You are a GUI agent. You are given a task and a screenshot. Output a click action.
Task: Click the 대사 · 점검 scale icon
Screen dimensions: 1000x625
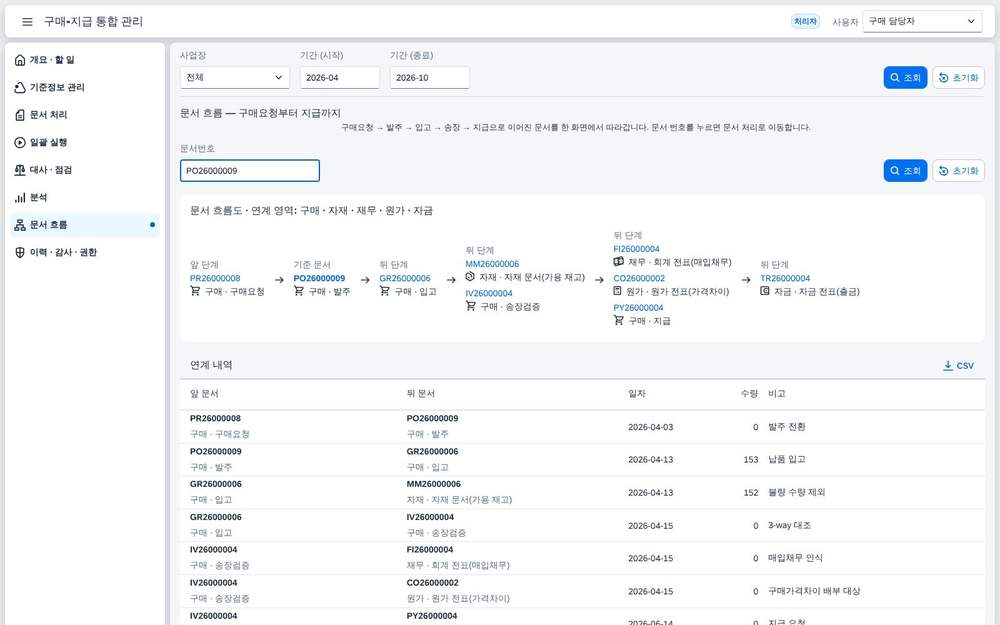pyautogui.click(x=20, y=170)
